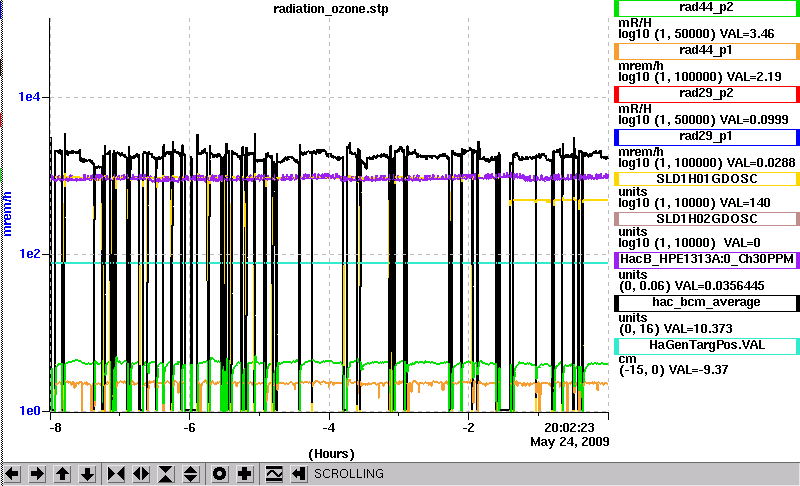The image size is (800, 486).
Task: Click the VAL=0 readout for SLD1H02GDOSC
Action: pyautogui.click(x=742, y=243)
